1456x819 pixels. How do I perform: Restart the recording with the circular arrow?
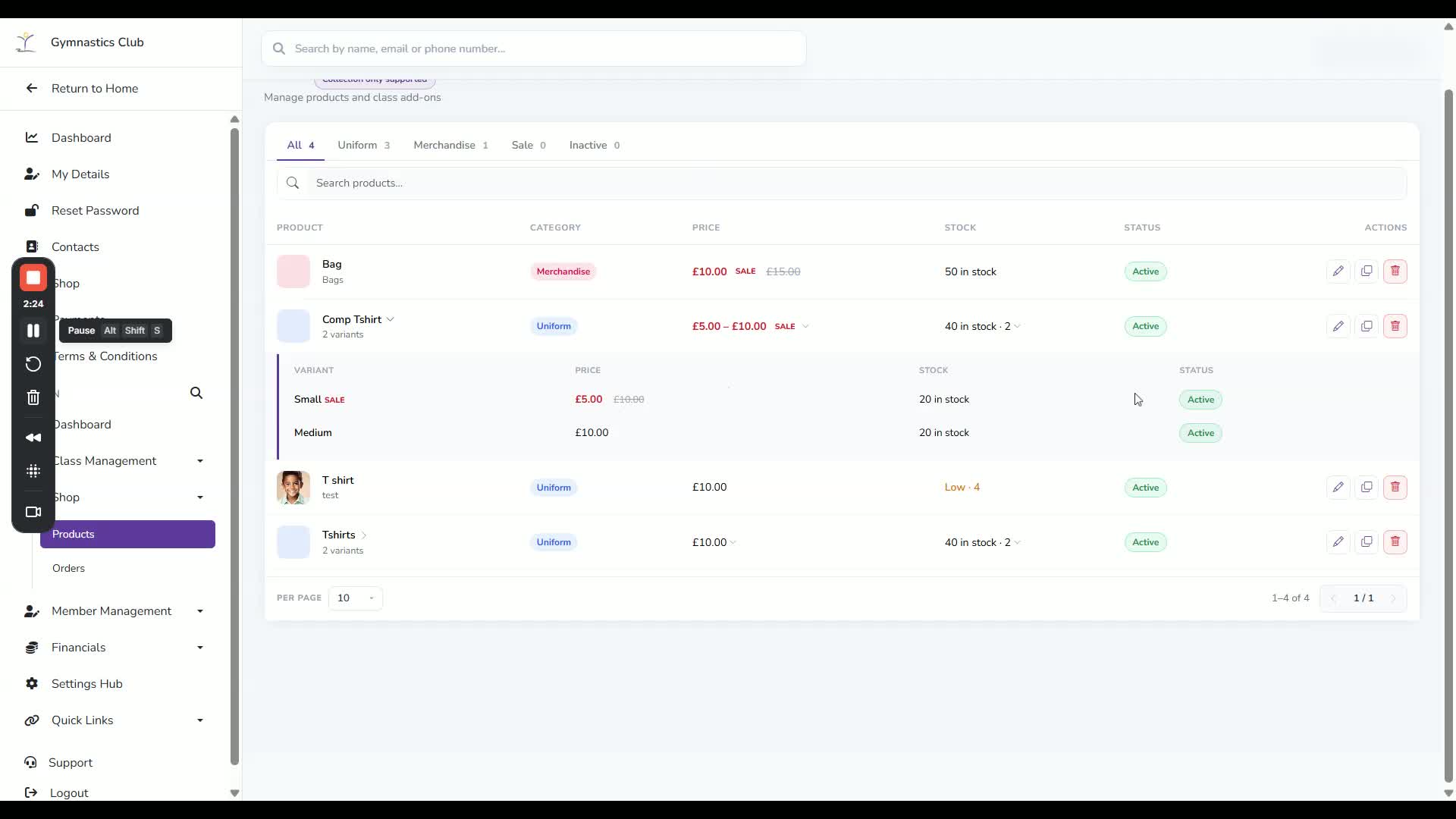click(33, 364)
